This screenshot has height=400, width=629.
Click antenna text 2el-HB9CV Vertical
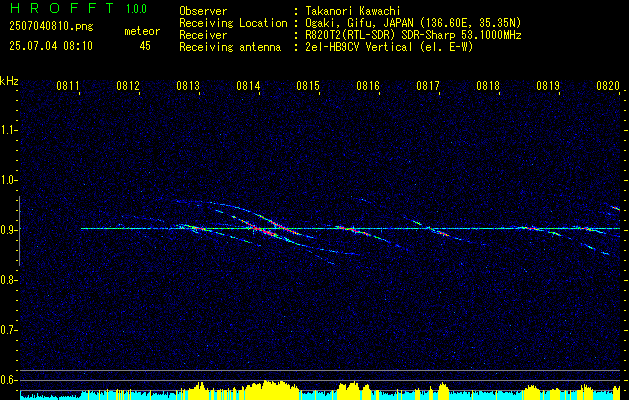(x=359, y=47)
